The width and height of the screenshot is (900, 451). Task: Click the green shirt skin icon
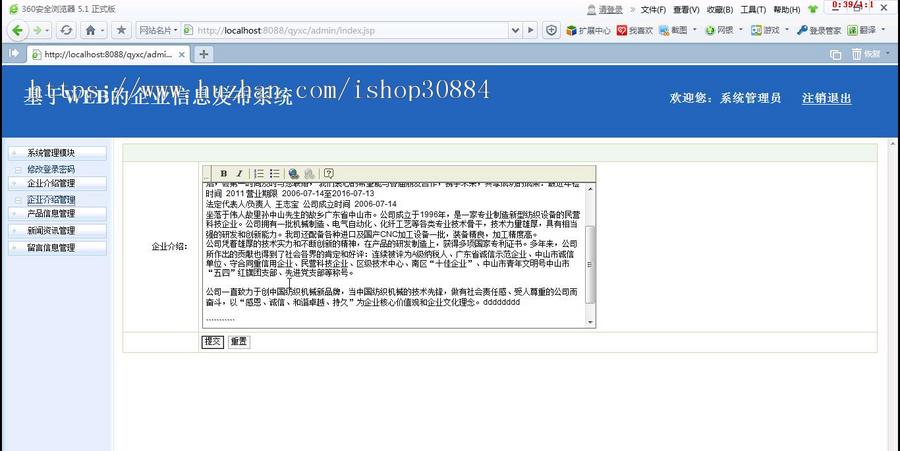(812, 9)
